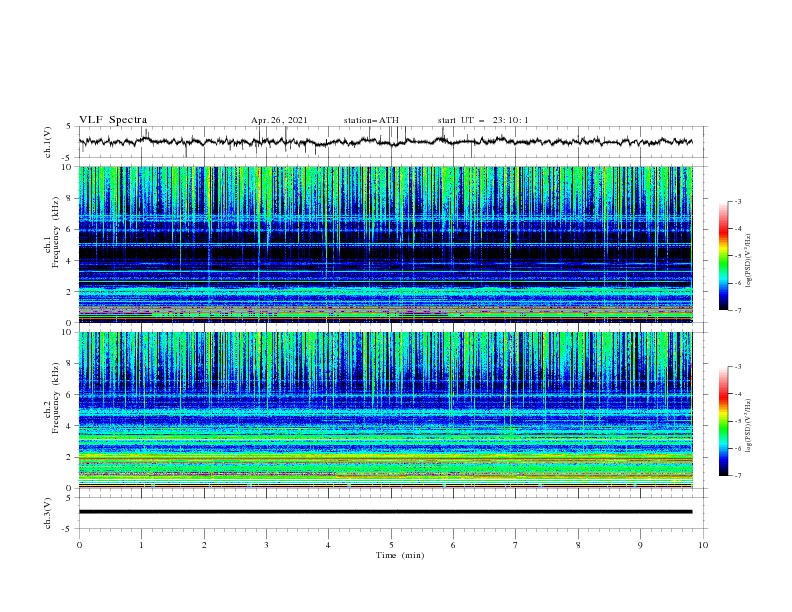Click the flat ch.3 voltage trace

coord(385,512)
